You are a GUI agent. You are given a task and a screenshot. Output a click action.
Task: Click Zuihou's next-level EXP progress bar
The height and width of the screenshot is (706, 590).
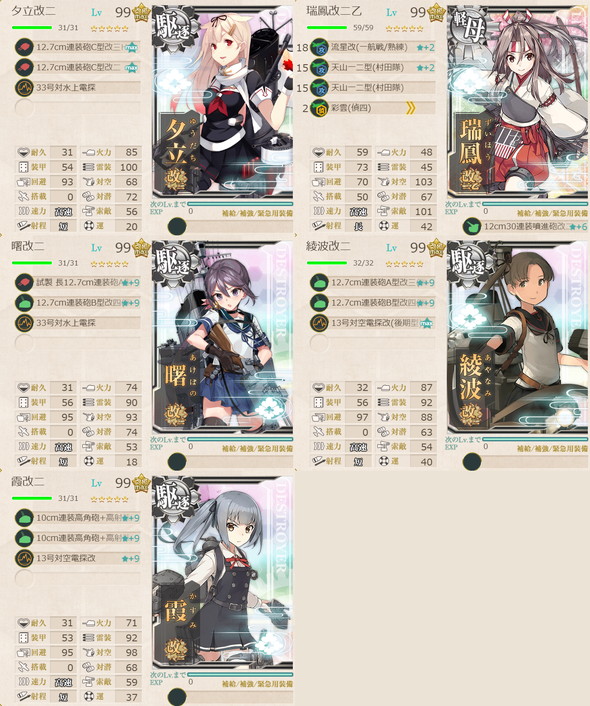tap(535, 204)
